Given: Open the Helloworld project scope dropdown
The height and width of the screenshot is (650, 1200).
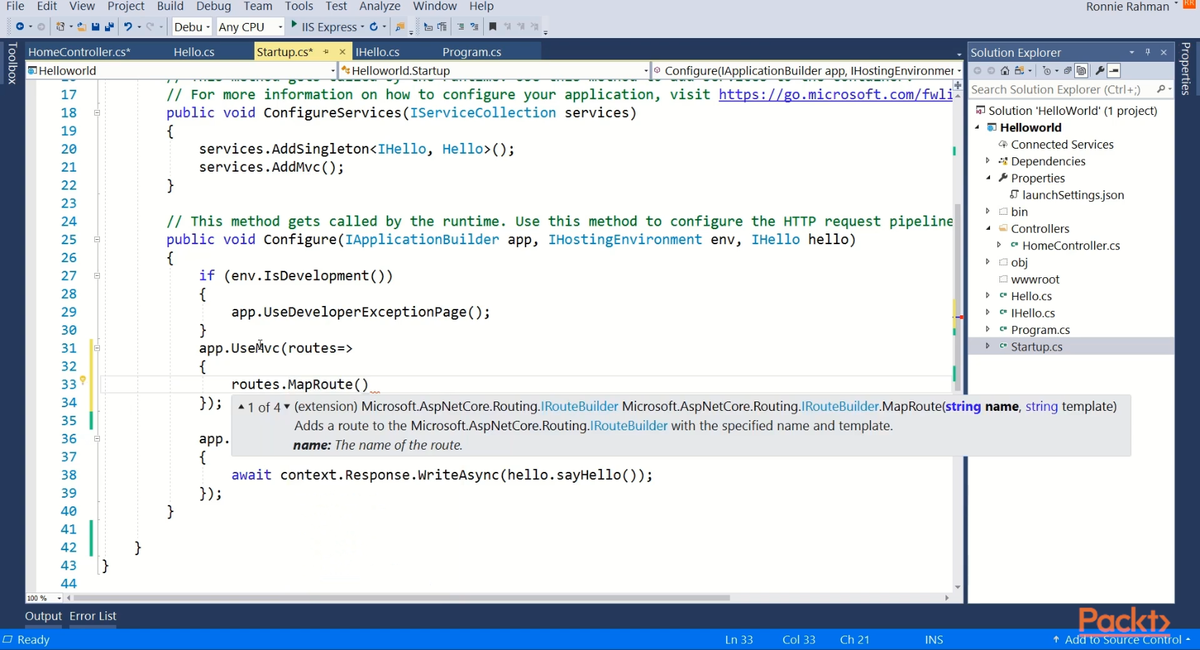Looking at the screenshot, I should 182,70.
